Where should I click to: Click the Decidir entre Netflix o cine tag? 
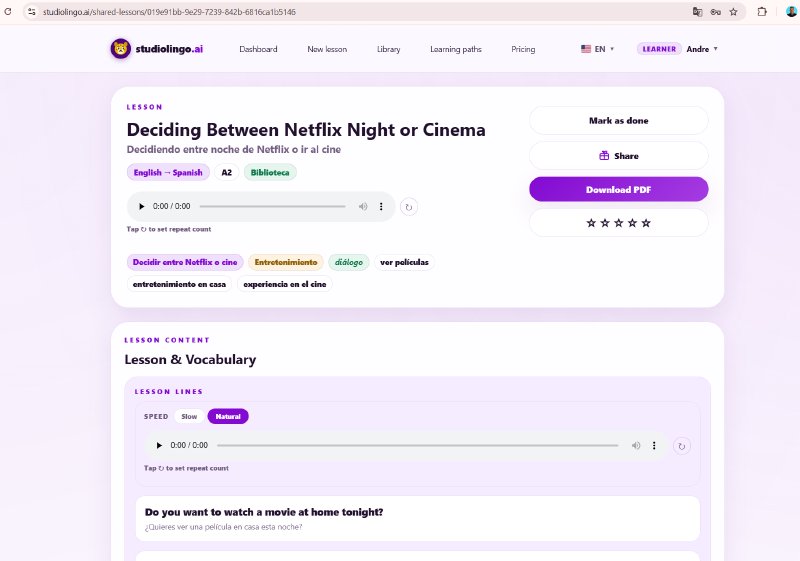(x=185, y=262)
